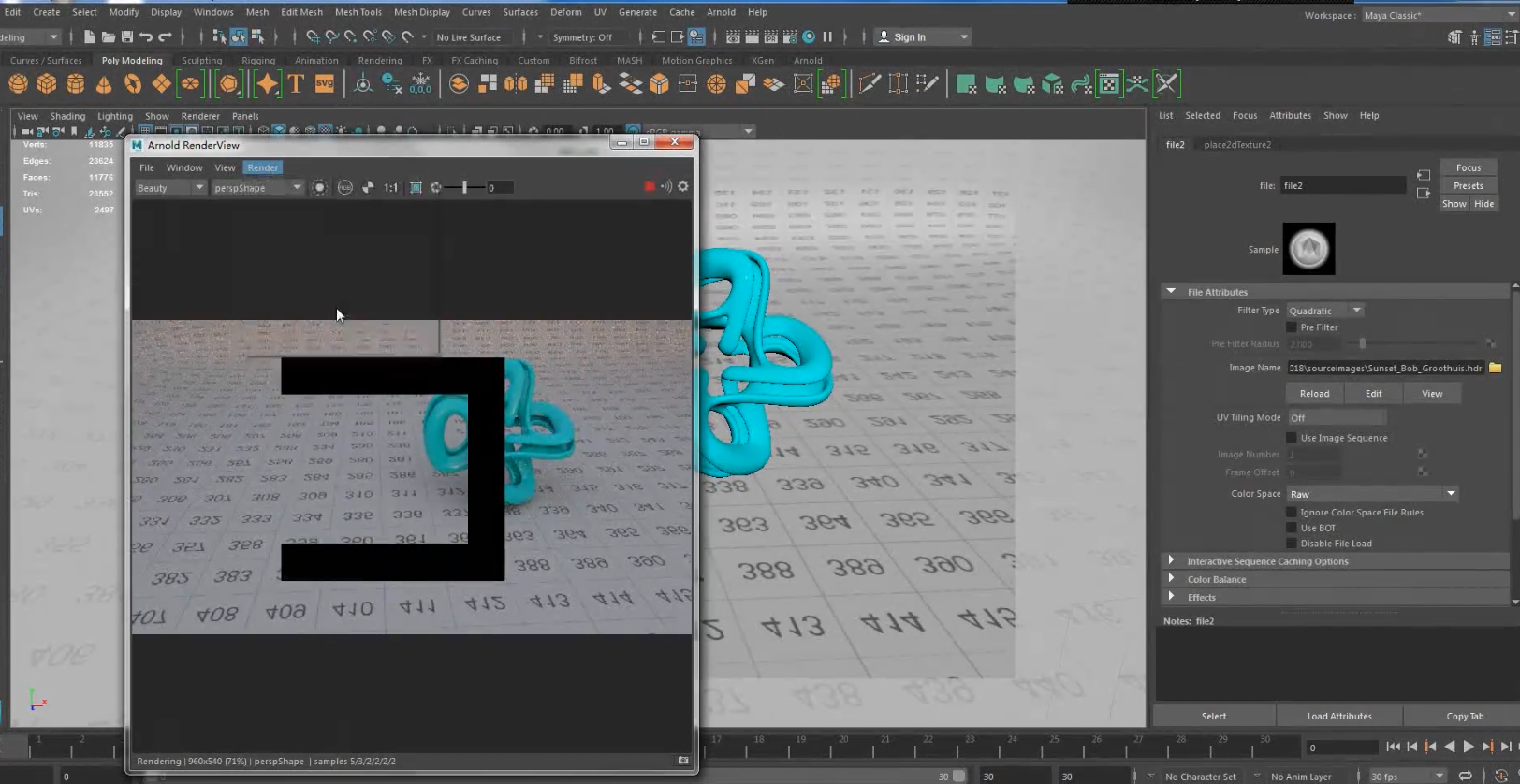This screenshot has height=784, width=1520.
Task: Expand the Color Balance section
Action: tap(1171, 578)
